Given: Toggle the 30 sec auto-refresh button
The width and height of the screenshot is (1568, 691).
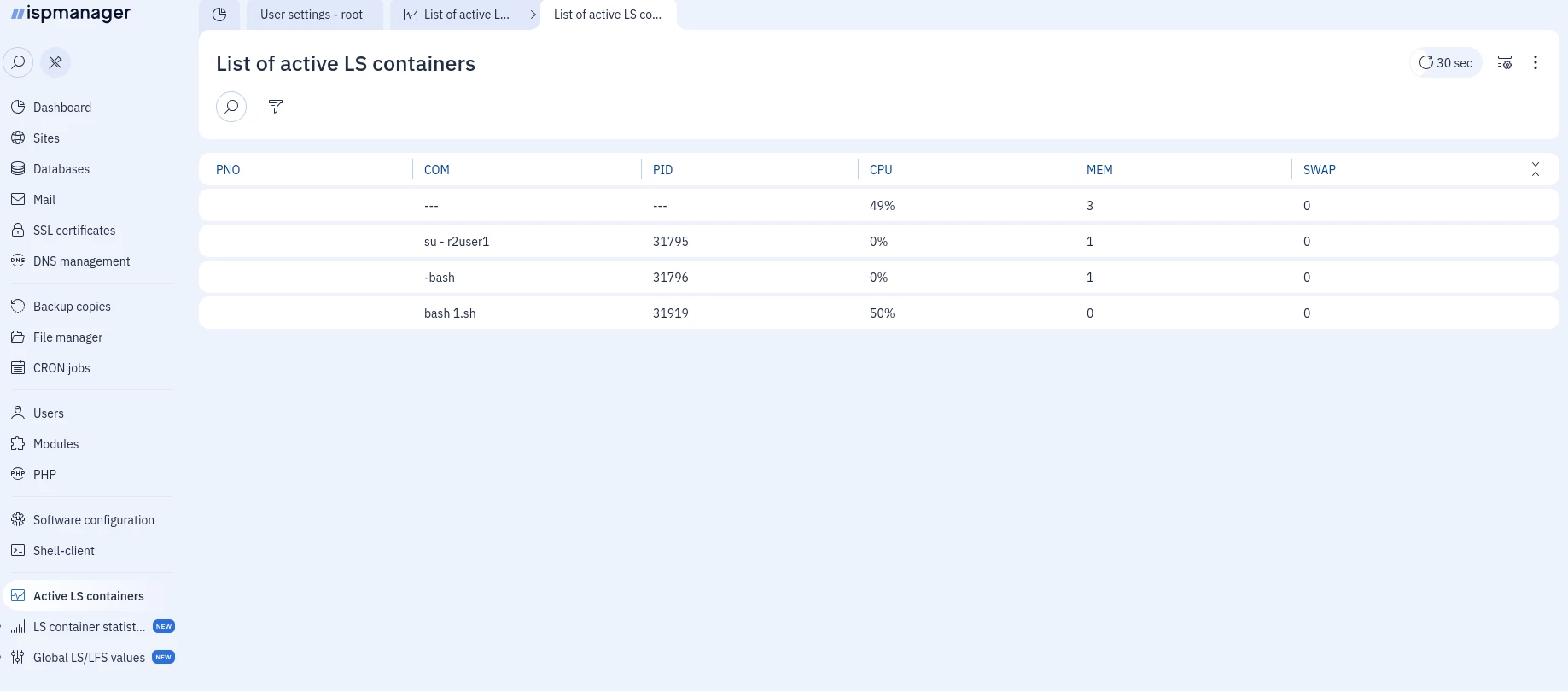Looking at the screenshot, I should (1446, 62).
